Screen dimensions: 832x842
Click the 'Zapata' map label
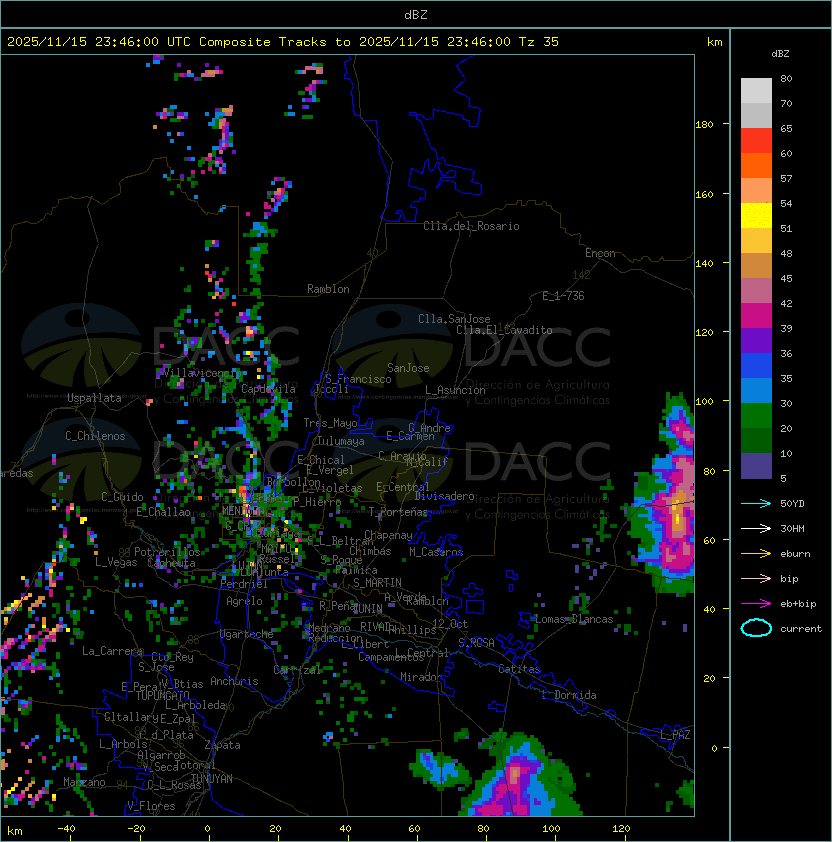pos(222,745)
